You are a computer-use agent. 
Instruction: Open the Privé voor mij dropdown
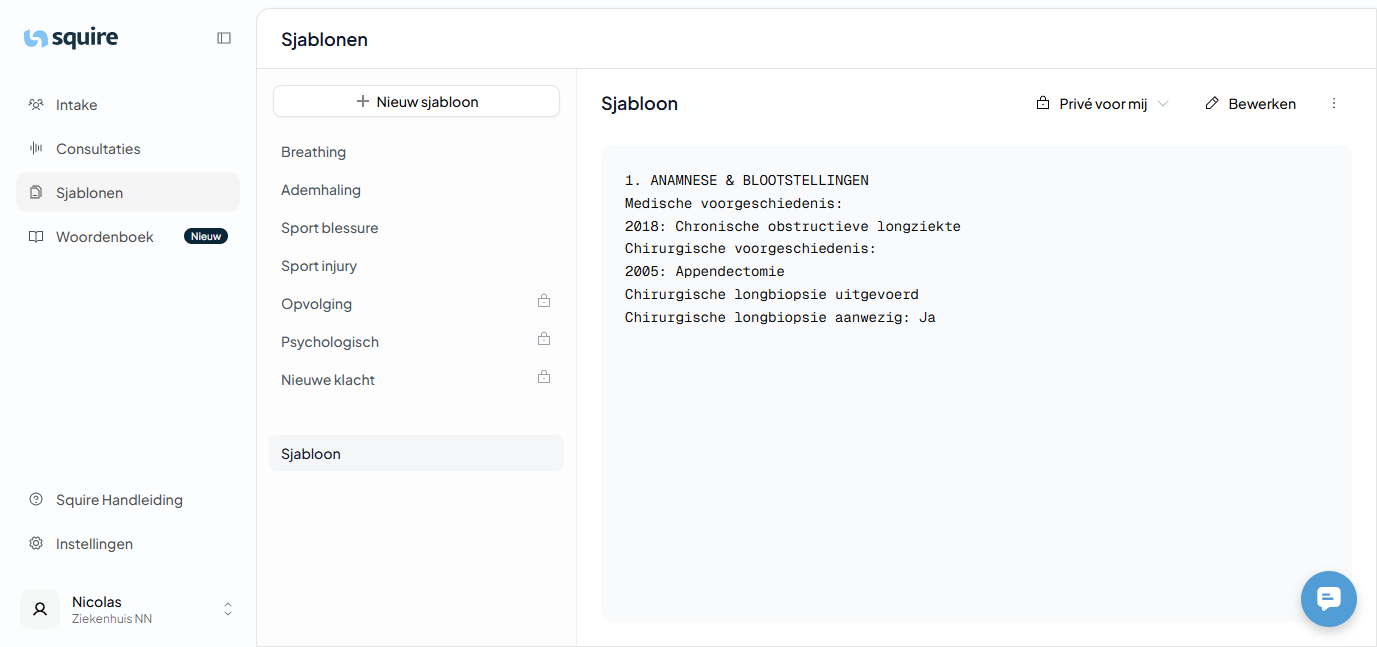click(1103, 104)
